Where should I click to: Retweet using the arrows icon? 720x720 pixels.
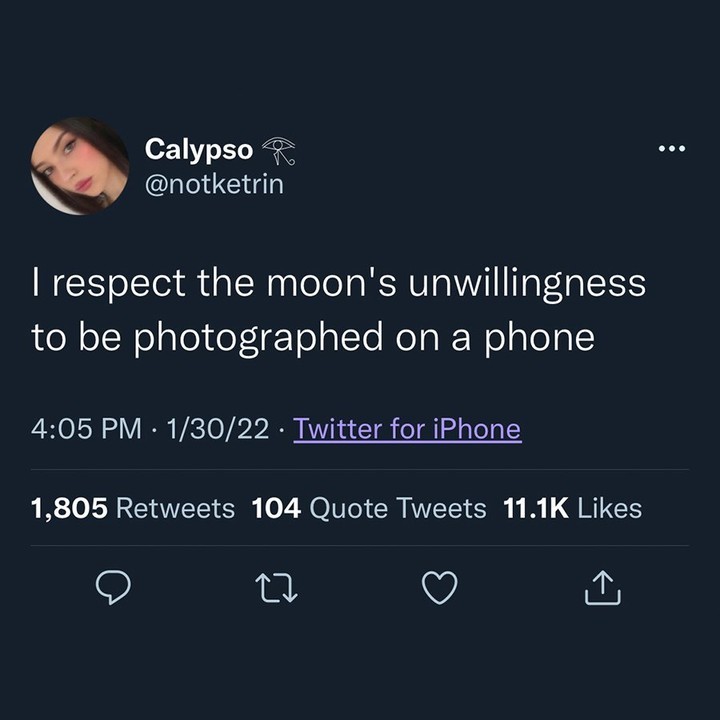click(276, 587)
